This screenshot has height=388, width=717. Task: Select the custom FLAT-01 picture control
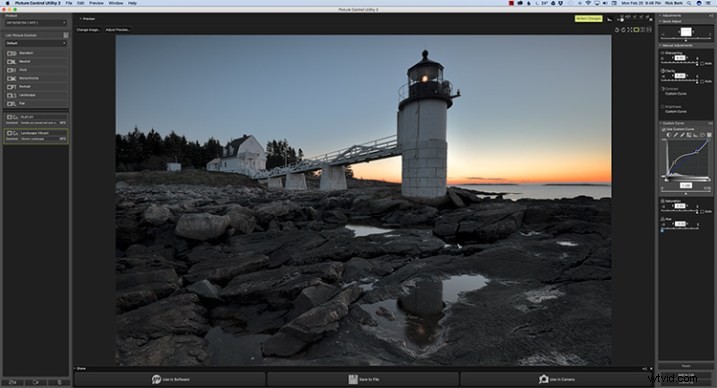36,120
